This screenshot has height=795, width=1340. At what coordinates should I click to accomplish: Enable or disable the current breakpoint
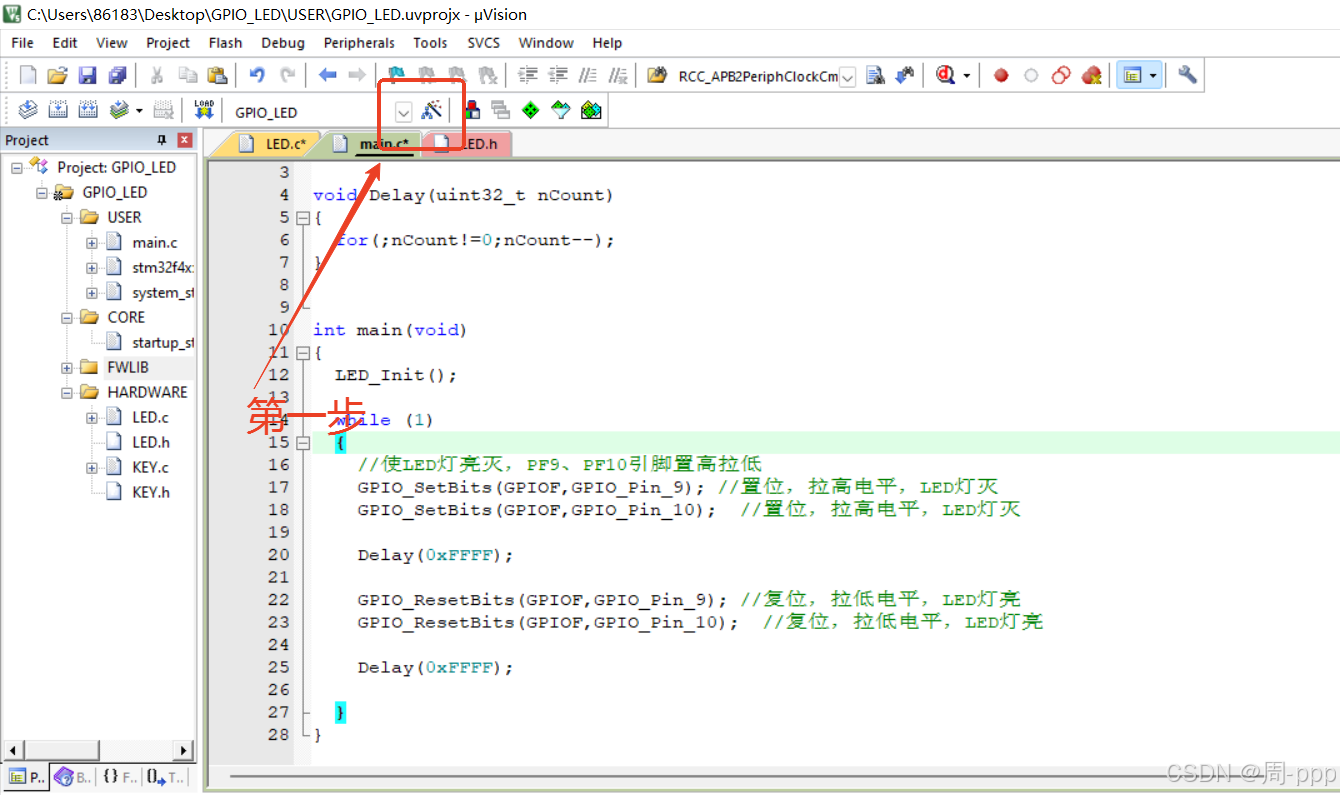point(1030,75)
